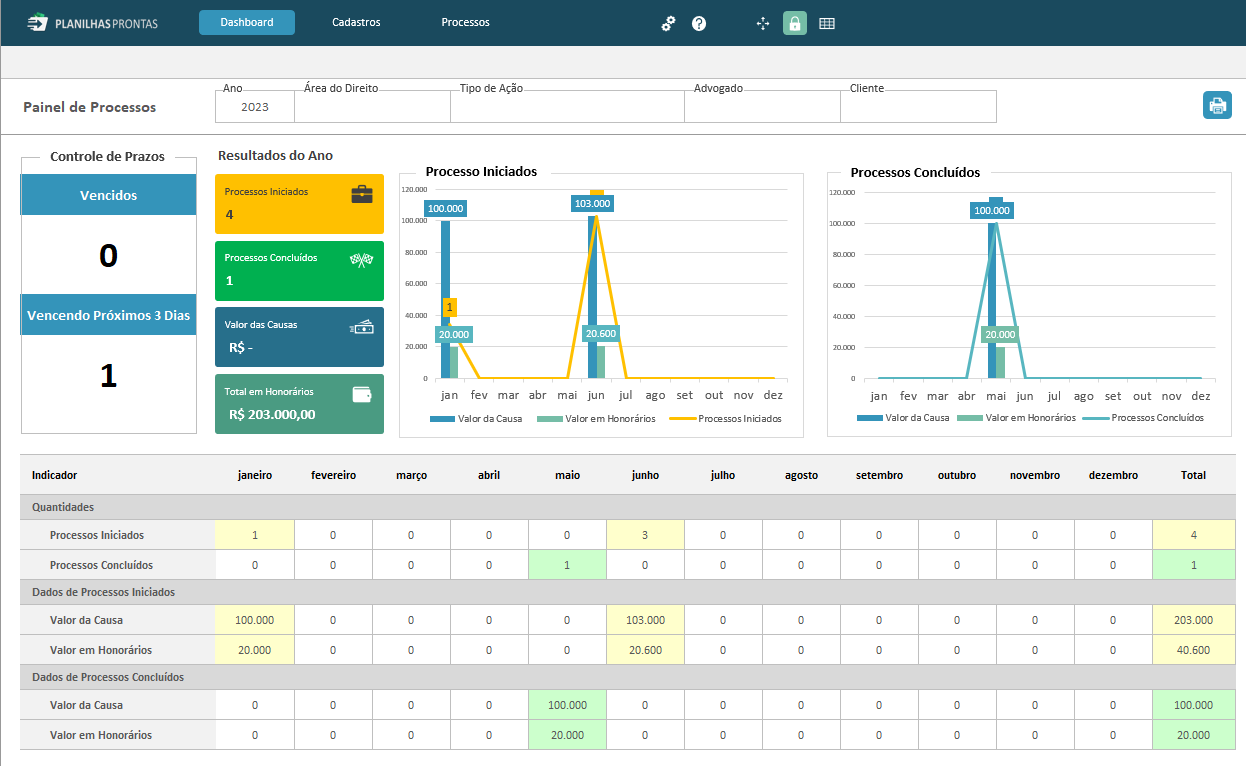This screenshot has width=1246, height=766.
Task: Click the printer icon
Action: click(x=1217, y=105)
